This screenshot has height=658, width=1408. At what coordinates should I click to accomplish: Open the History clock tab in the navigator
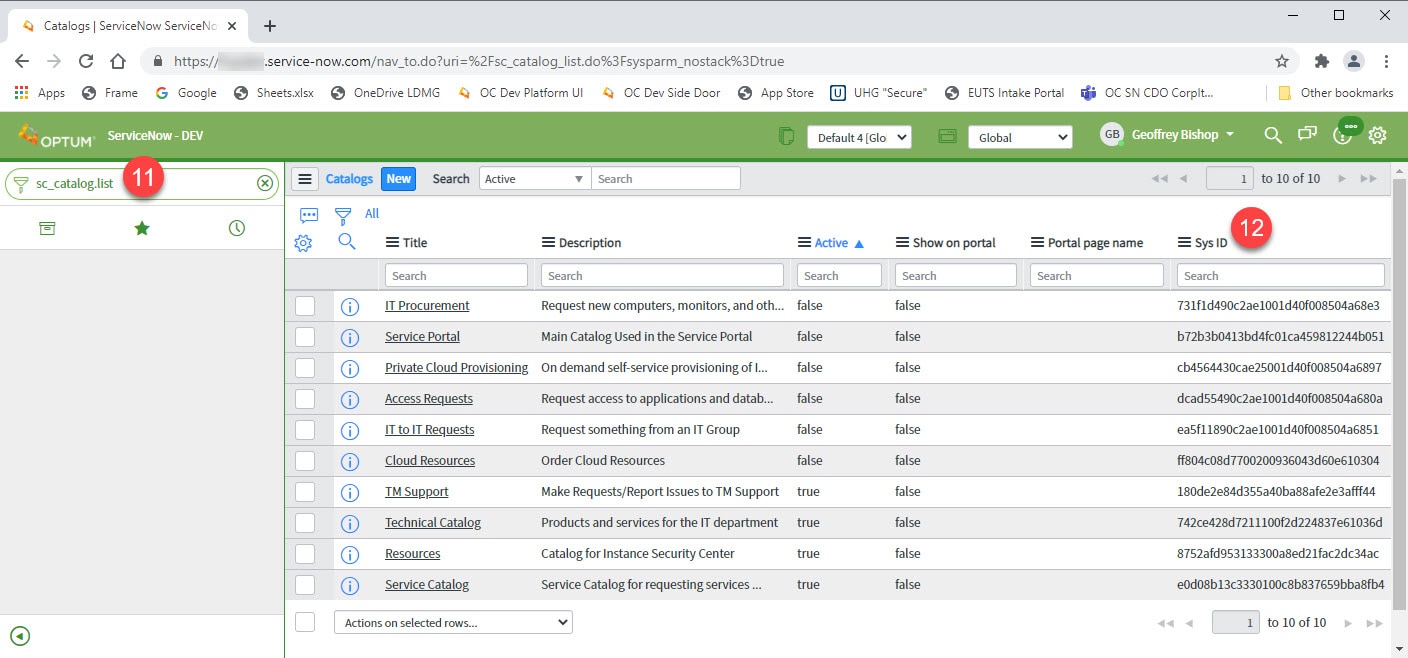(236, 227)
